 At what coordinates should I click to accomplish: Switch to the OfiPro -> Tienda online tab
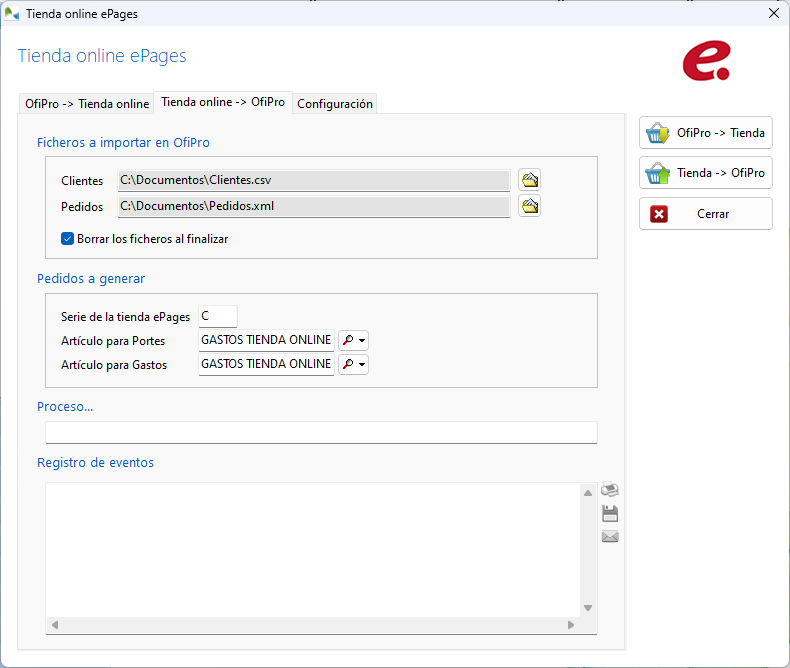[x=87, y=104]
